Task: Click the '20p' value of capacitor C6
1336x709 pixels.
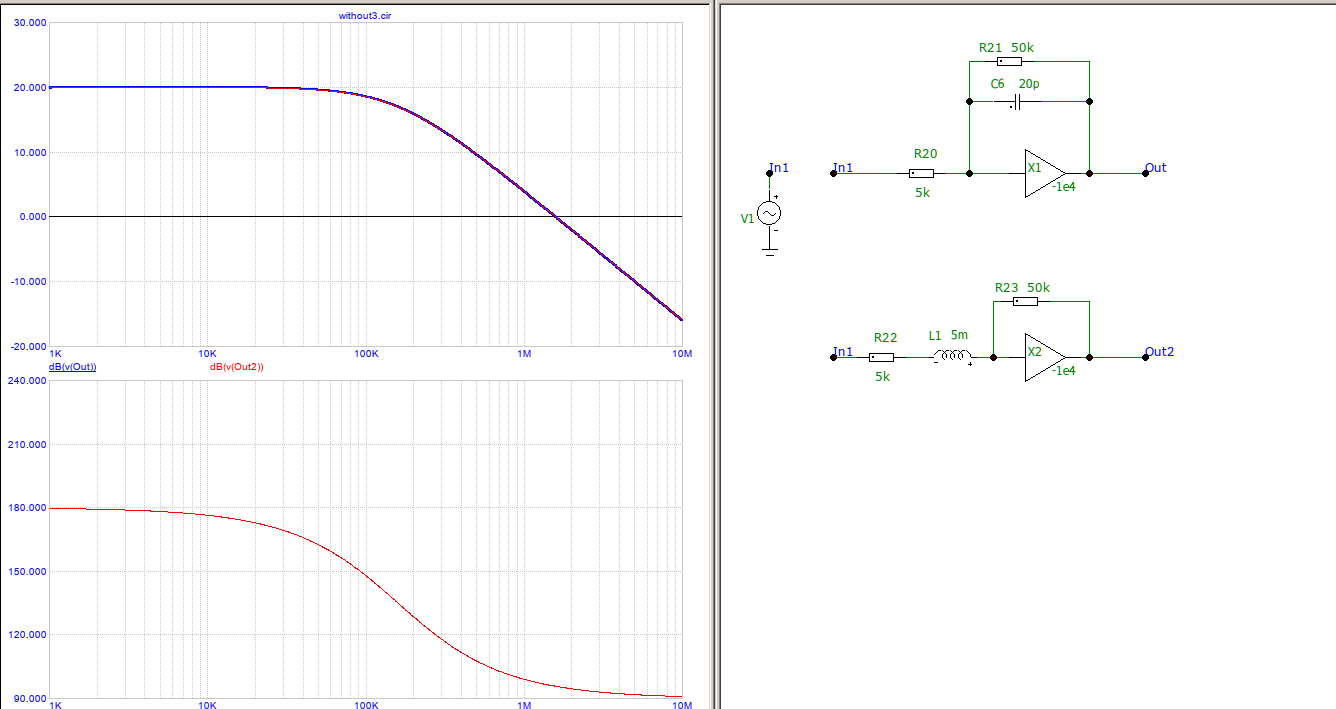Action: 1030,84
